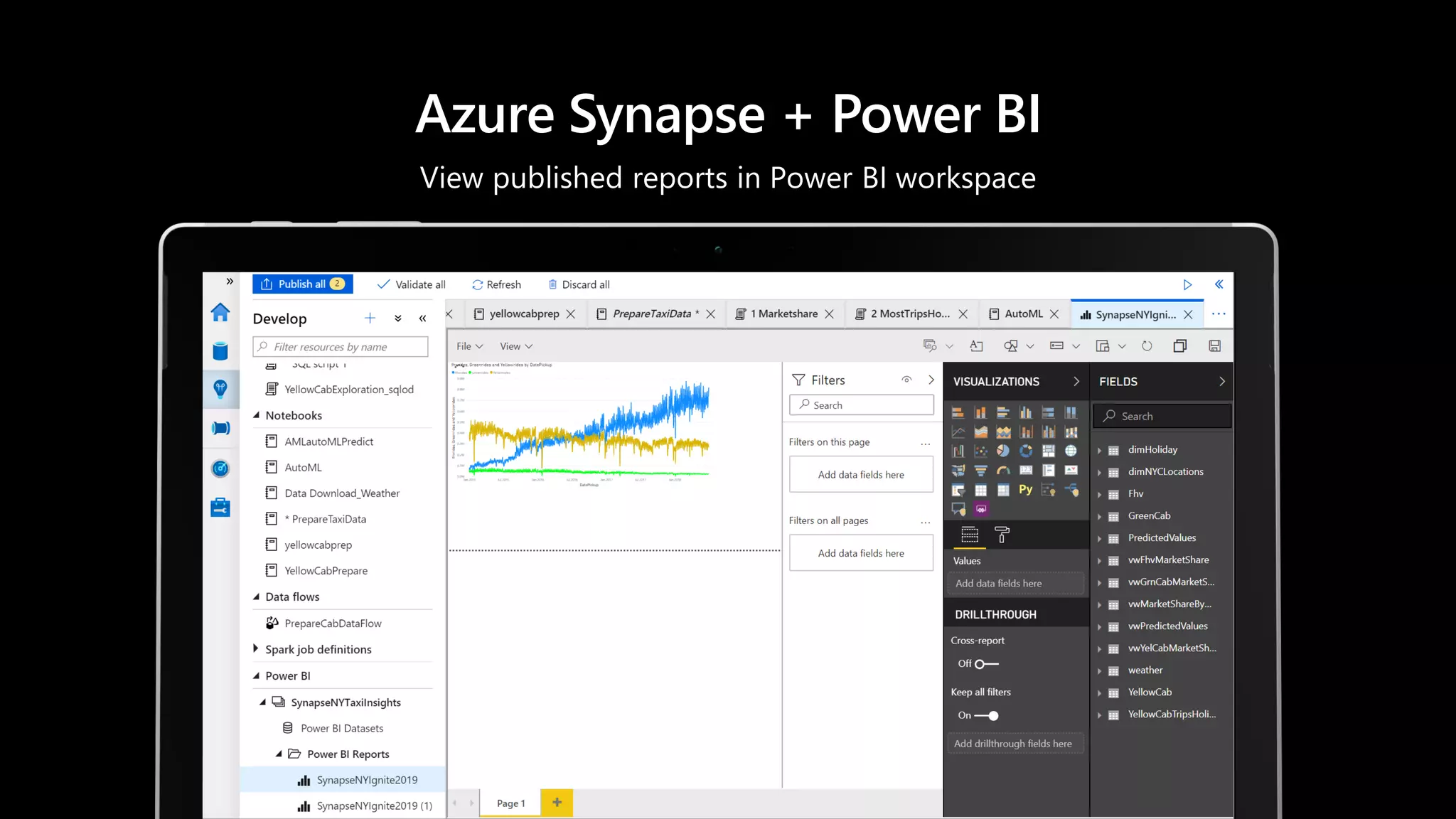The image size is (1456, 819).
Task: Close the AutoML tab
Action: [1054, 314]
